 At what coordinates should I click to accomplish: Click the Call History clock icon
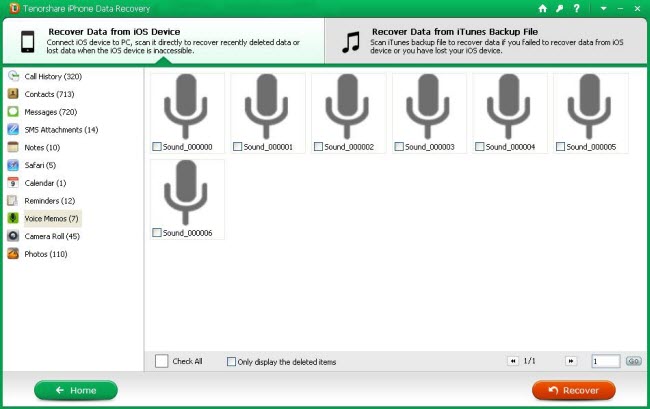click(13, 76)
